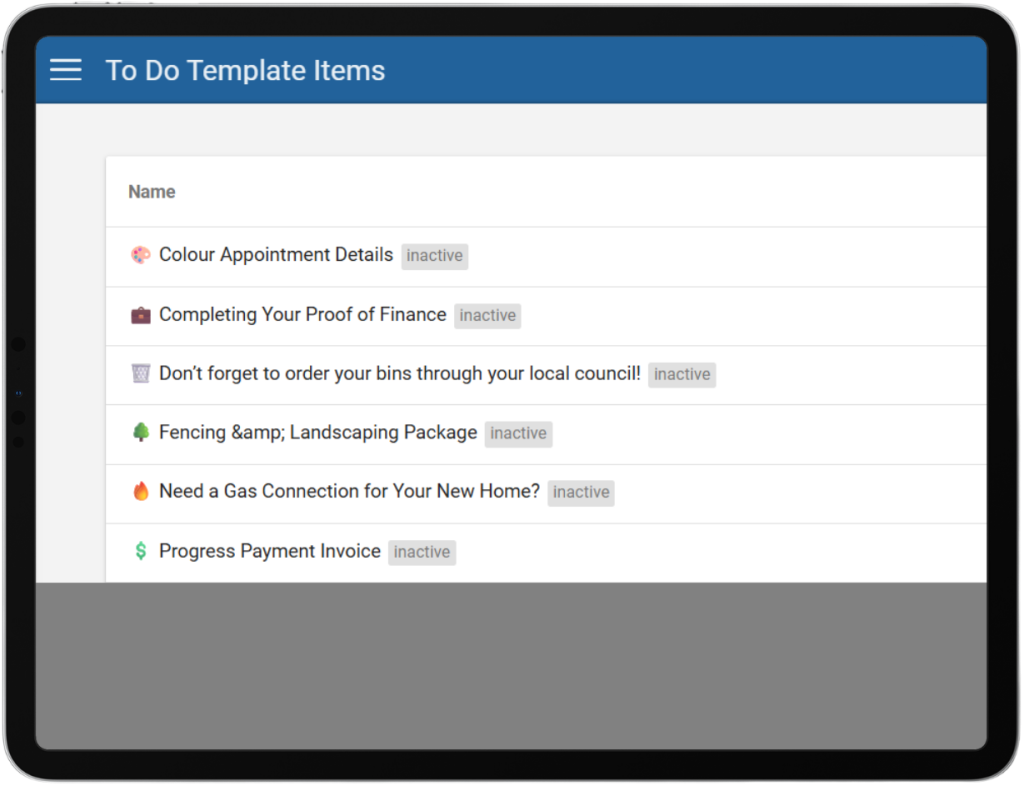1024x786 pixels.
Task: Click inactive badge on Colour Appointment Details
Action: [435, 256]
